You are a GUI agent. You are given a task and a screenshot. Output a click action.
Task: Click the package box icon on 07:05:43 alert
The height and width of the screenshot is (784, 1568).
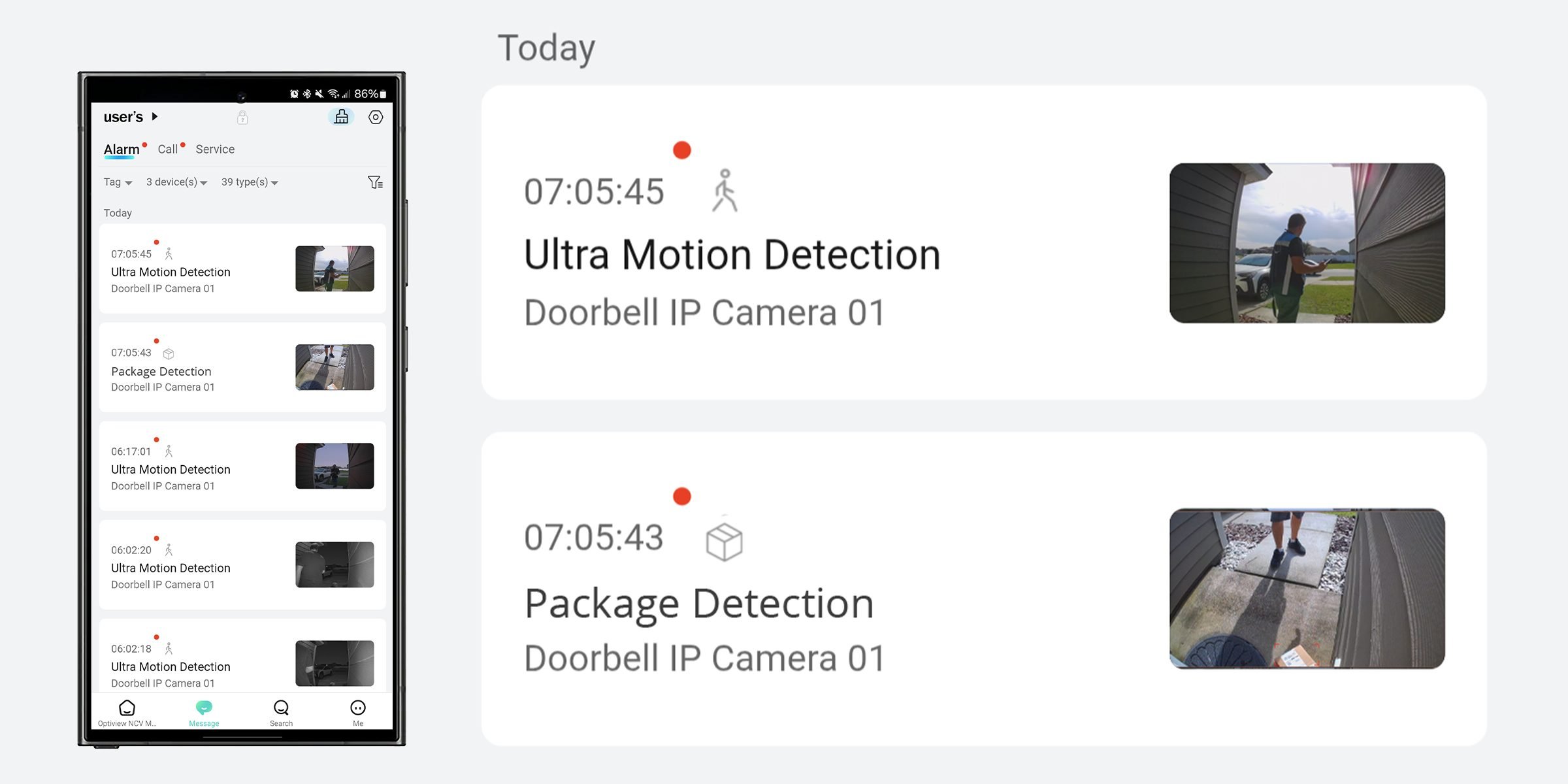pos(169,353)
